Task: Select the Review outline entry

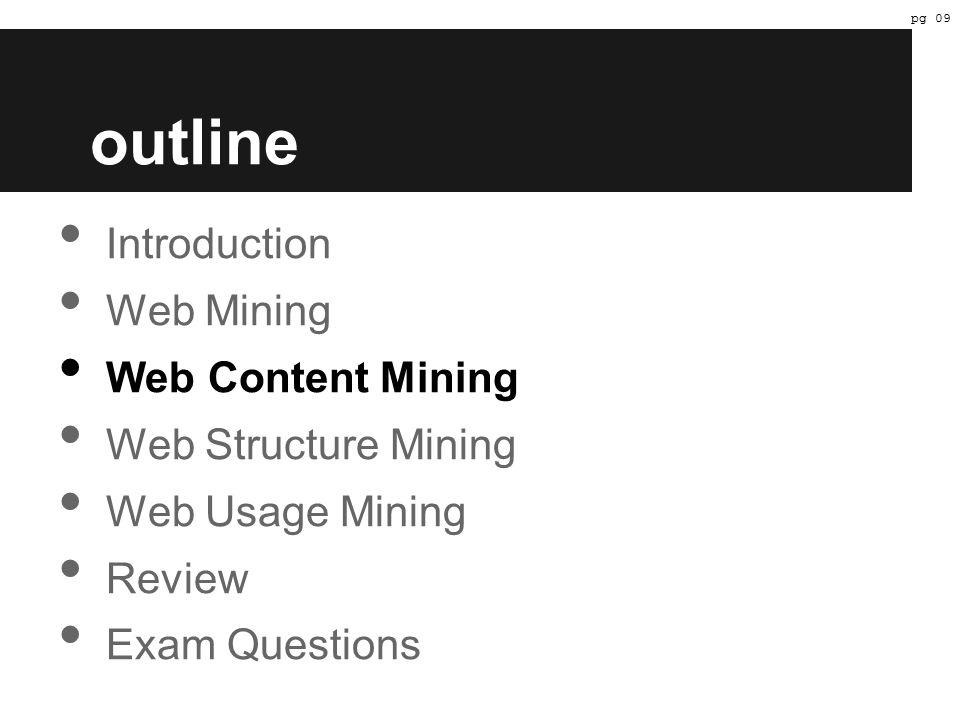Action: (177, 578)
